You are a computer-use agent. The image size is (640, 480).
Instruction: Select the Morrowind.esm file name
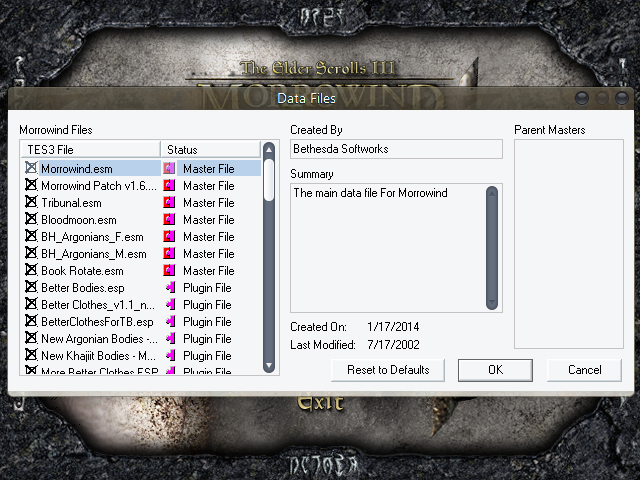77,169
